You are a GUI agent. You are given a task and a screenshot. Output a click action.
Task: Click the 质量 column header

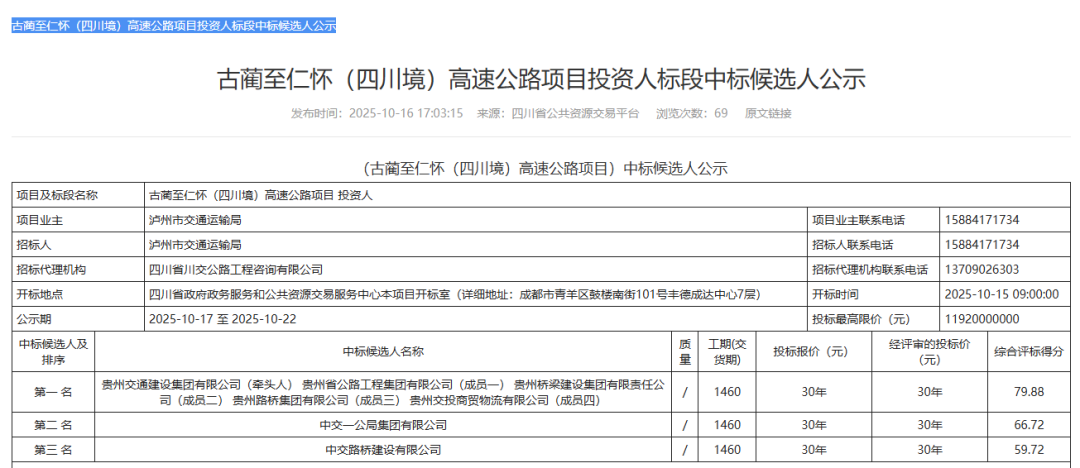[x=685, y=352]
